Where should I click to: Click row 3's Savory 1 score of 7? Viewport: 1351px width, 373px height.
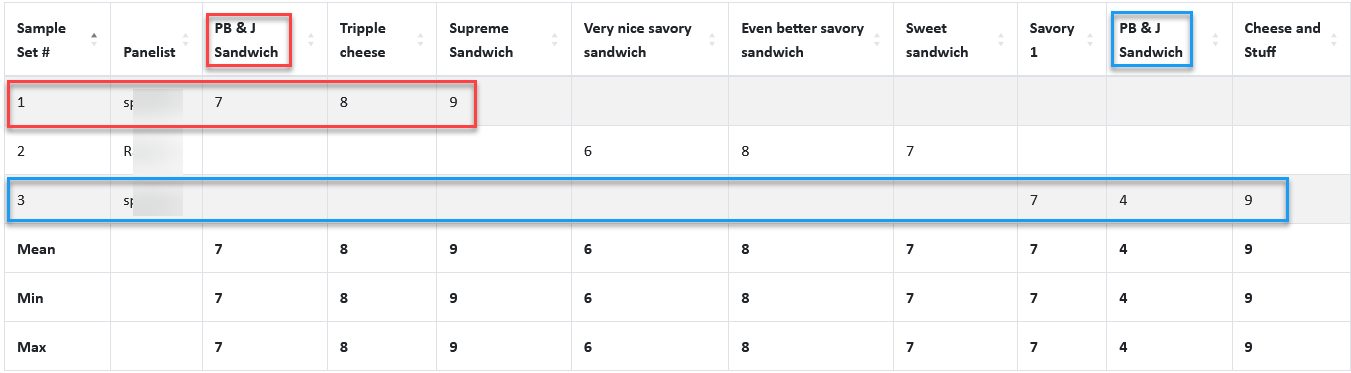[x=1034, y=200]
